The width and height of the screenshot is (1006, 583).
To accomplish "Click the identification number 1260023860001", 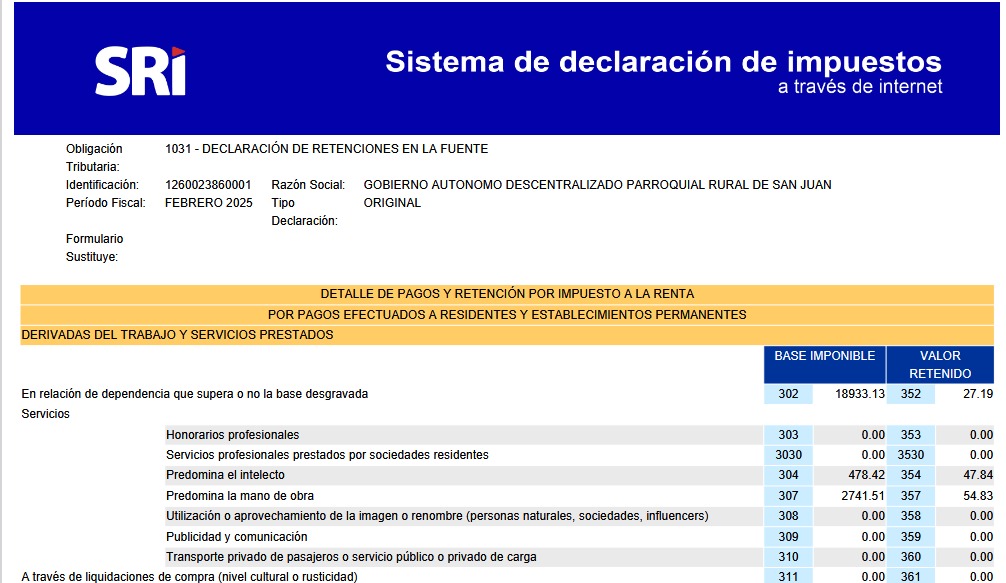I will tap(208, 185).
